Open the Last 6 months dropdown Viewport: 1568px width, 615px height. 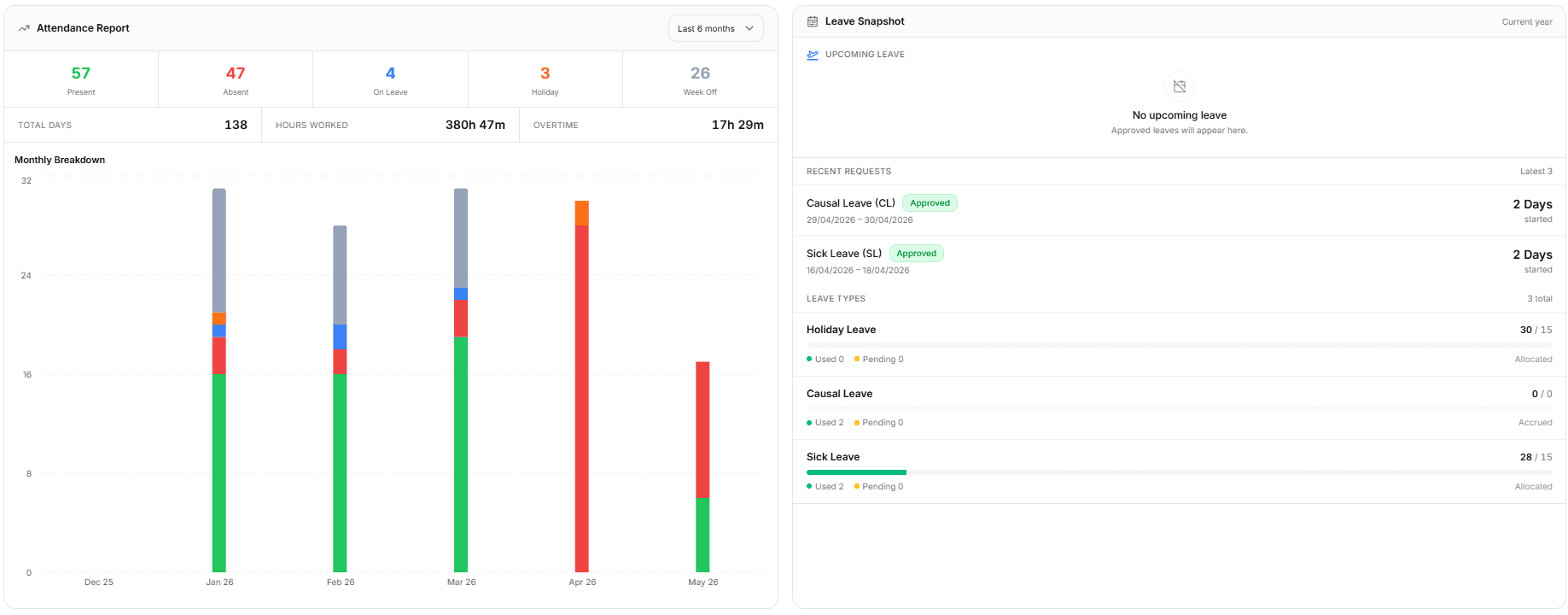pyautogui.click(x=715, y=28)
